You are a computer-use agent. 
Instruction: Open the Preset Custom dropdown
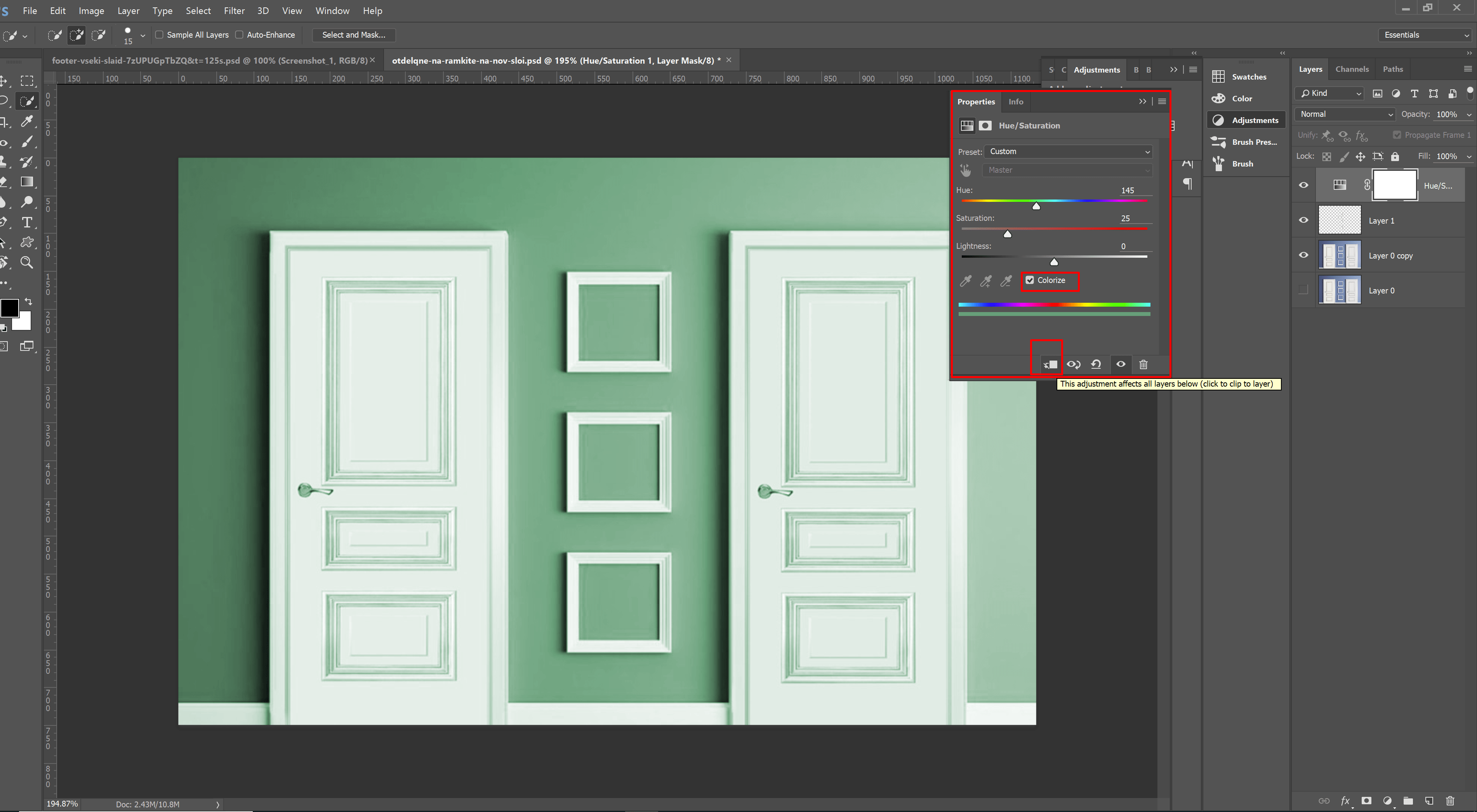pos(1068,152)
